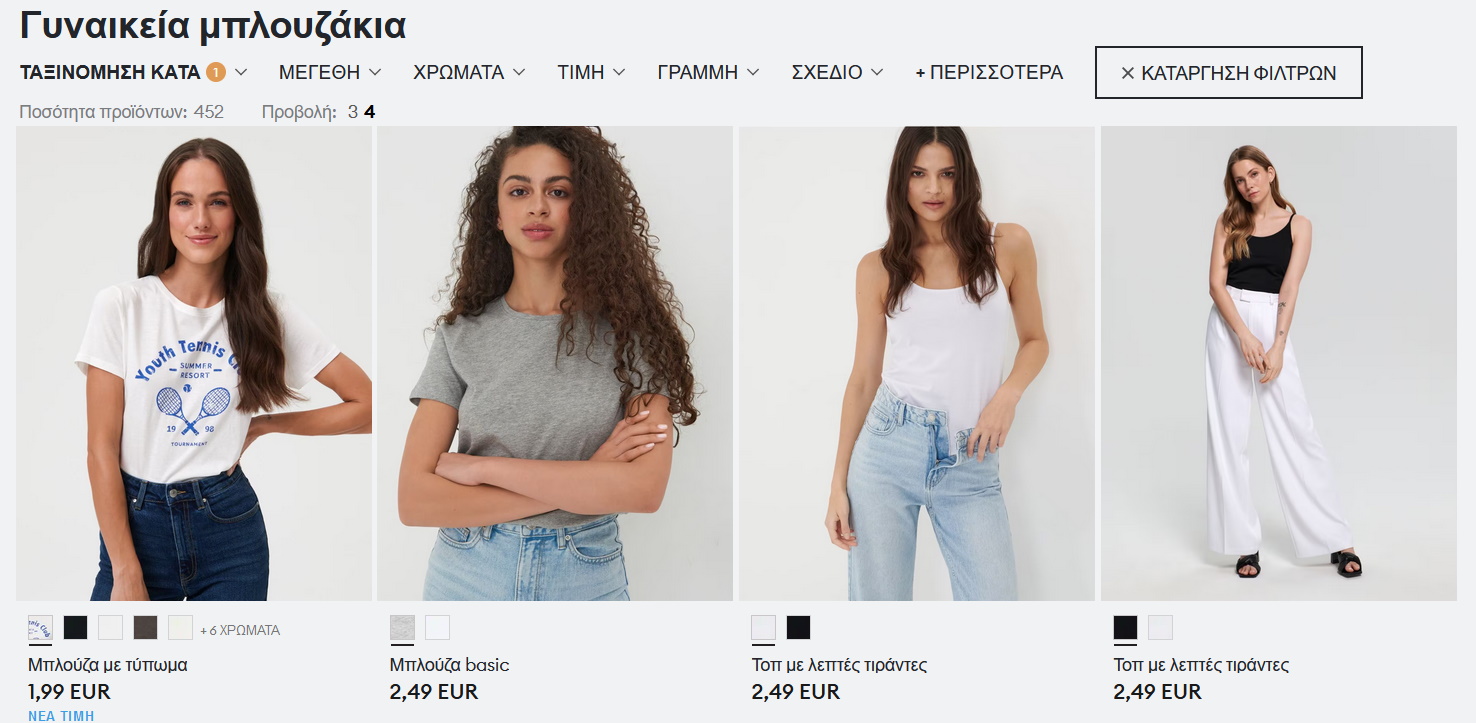Open the Youth Tennis Club t-shirt photo

pyautogui.click(x=194, y=363)
